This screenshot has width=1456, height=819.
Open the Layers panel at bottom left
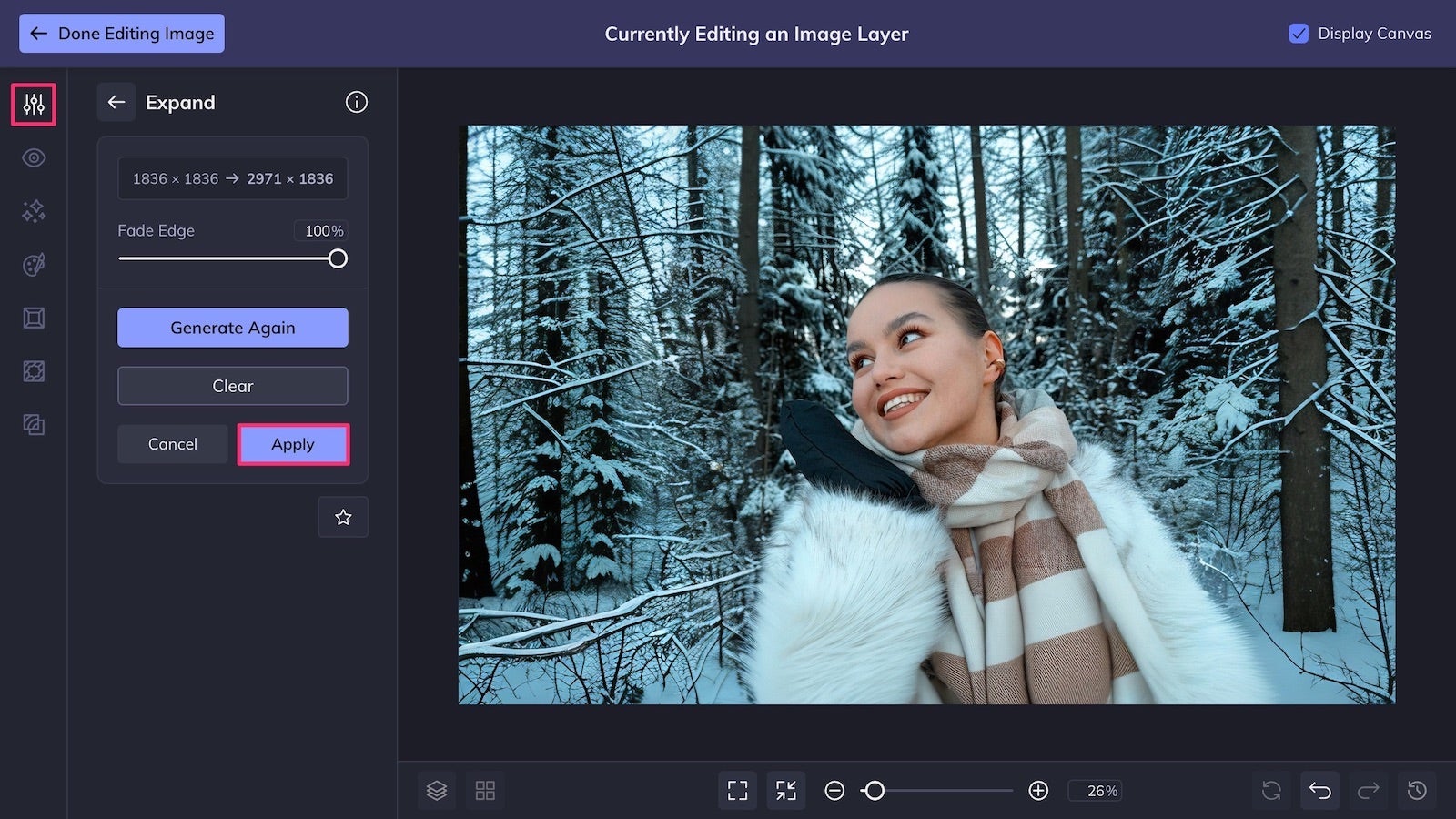pos(437,790)
